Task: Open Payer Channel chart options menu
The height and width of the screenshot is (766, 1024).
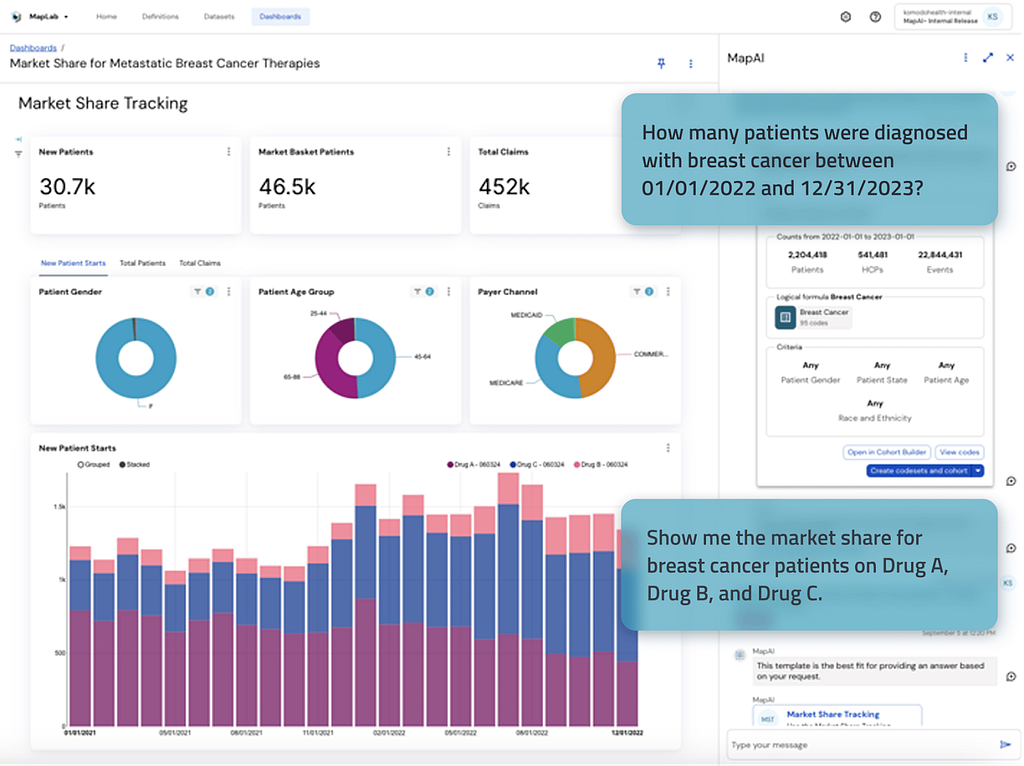Action: tap(667, 292)
